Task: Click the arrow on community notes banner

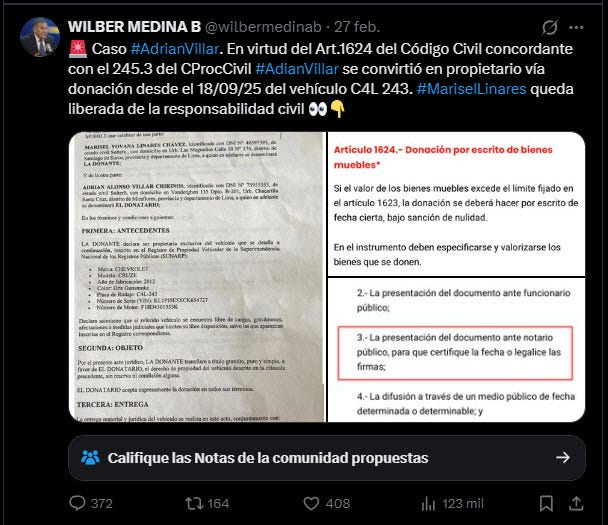Action: click(x=563, y=458)
